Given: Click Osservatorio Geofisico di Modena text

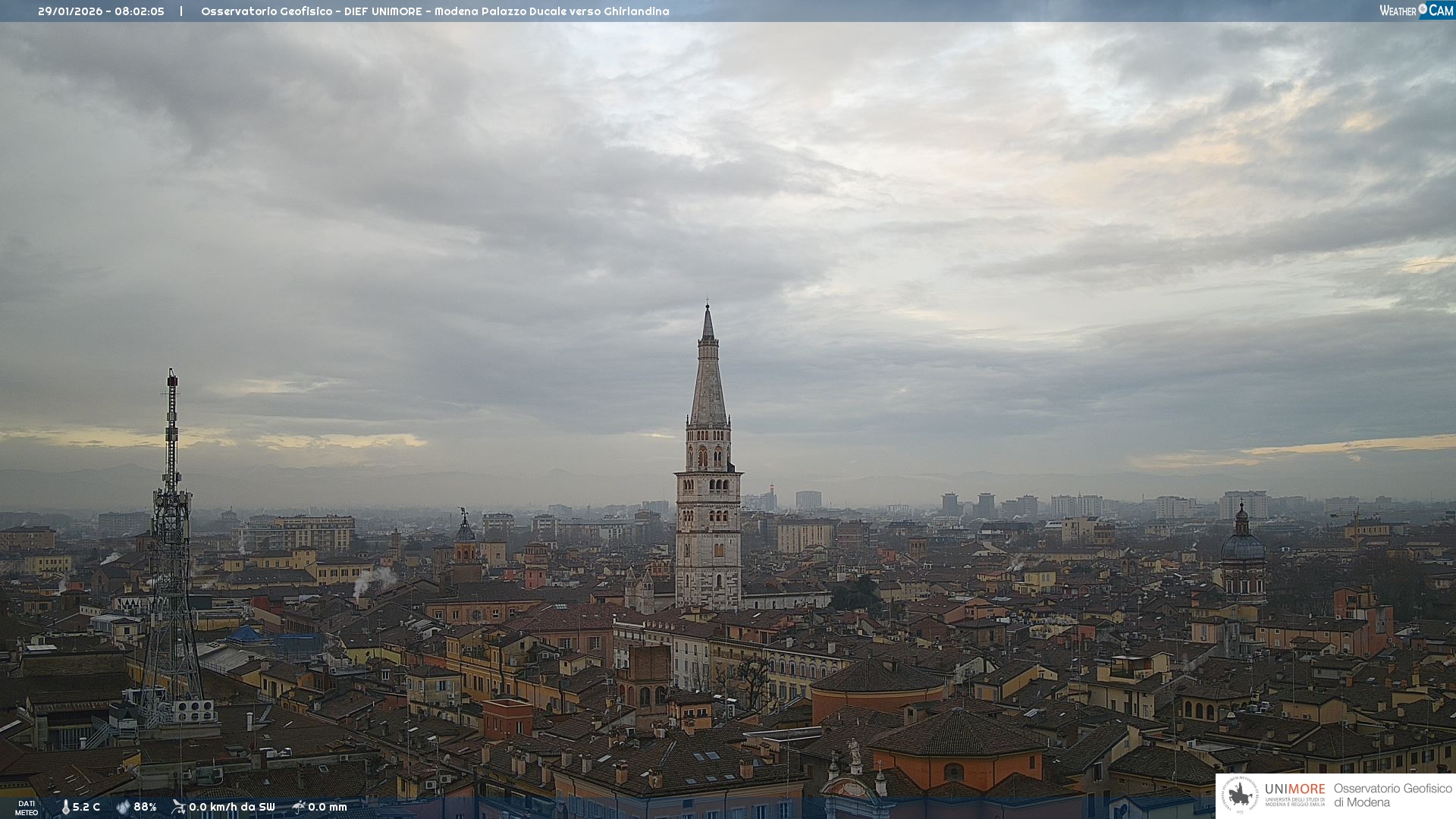Looking at the screenshot, I should [1392, 795].
